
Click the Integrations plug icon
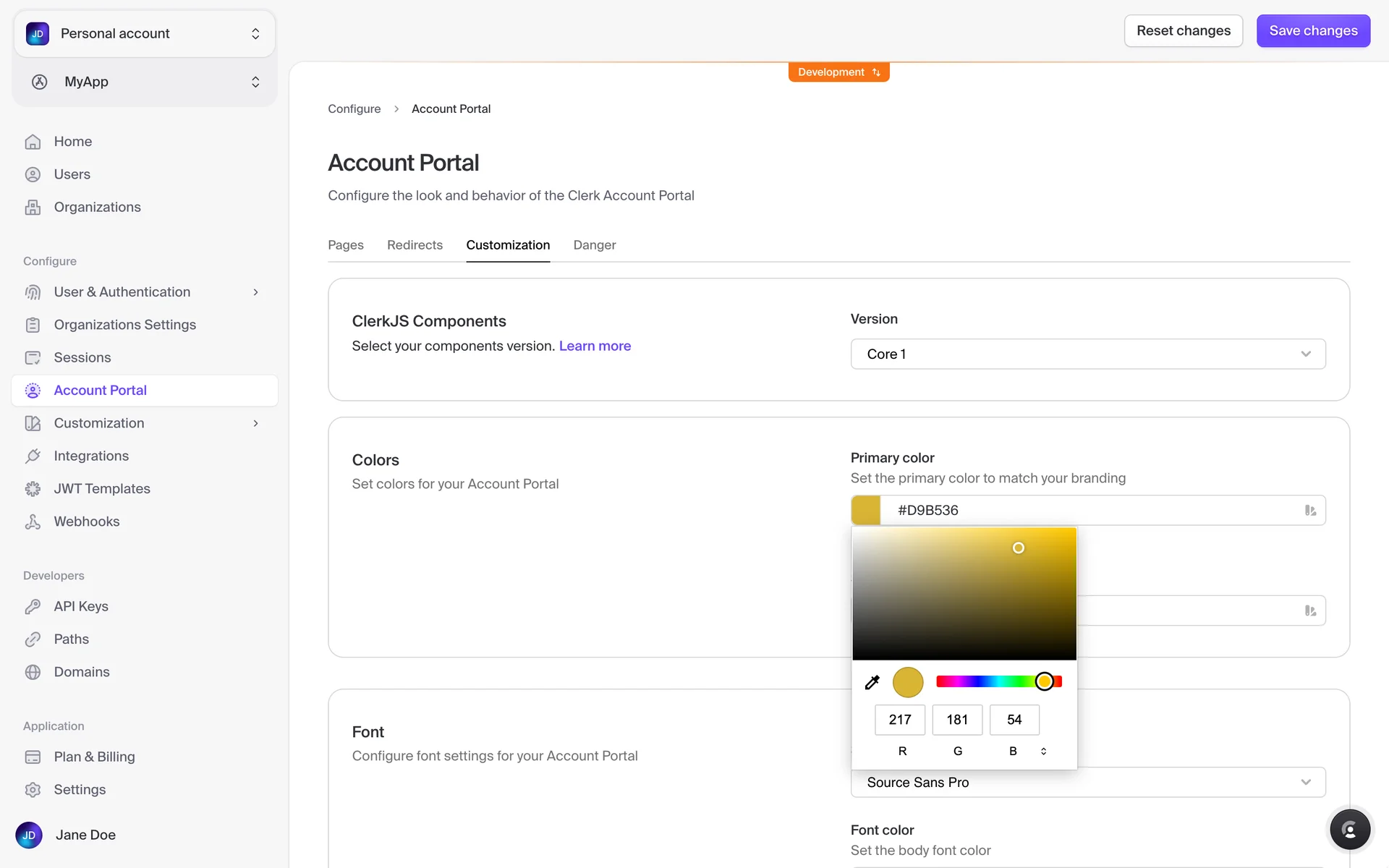tap(33, 456)
